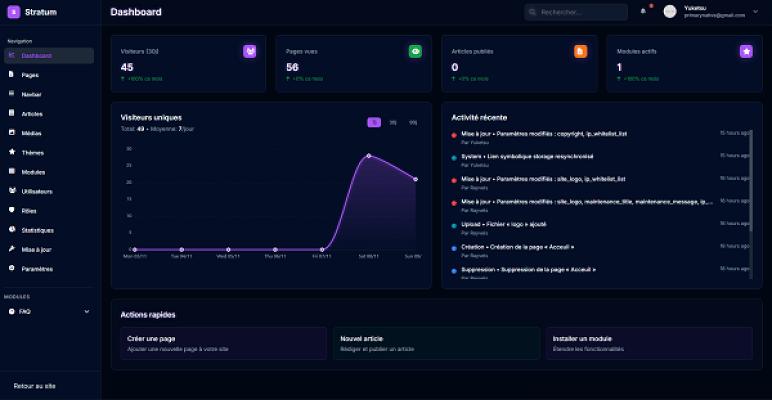Click the activity list scrollbar
772x400 pixels.
[x=751, y=182]
